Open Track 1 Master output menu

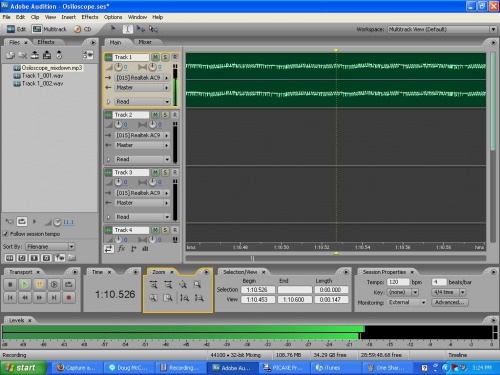click(143, 88)
